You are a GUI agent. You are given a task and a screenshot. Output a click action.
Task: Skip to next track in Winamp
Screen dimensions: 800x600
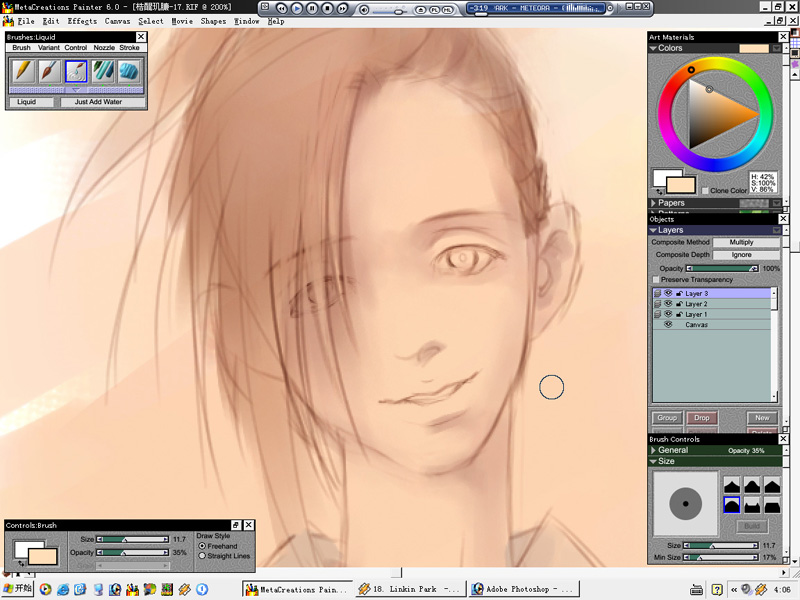(x=342, y=8)
